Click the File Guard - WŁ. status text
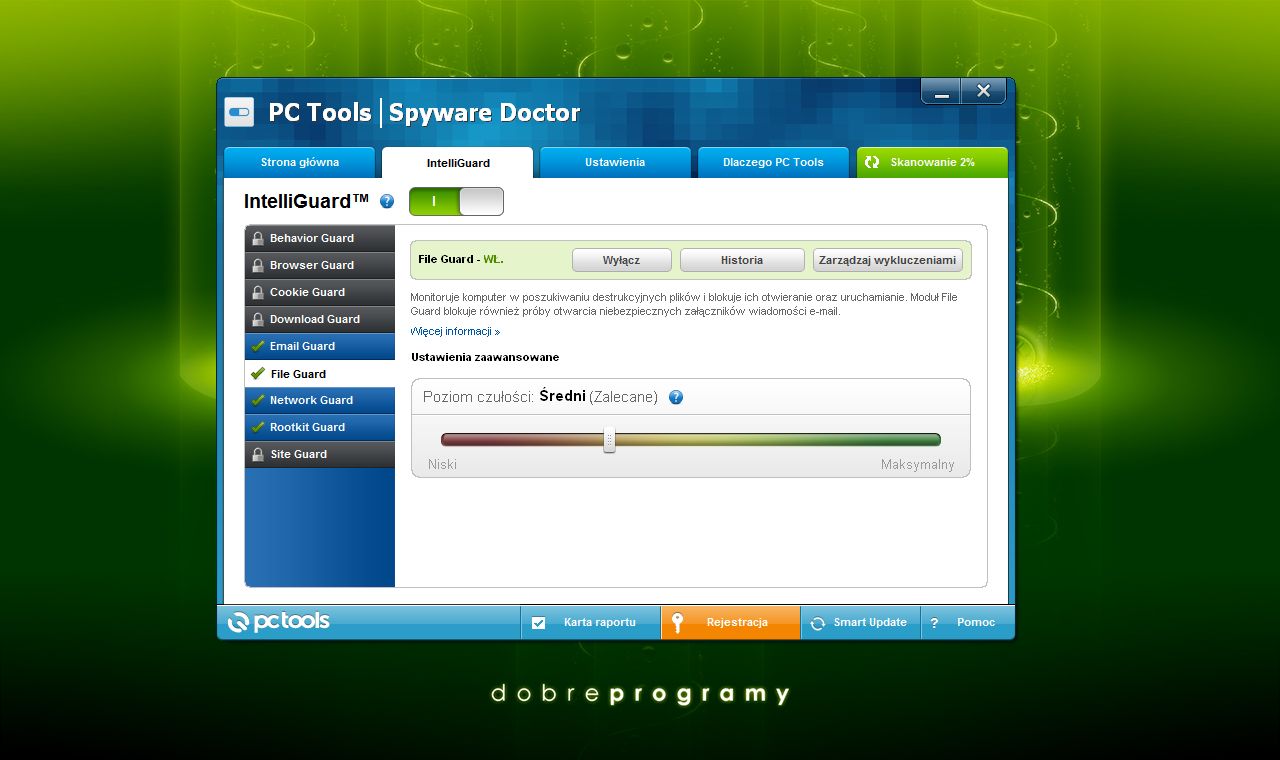Image resolution: width=1280 pixels, height=760 pixels. click(x=461, y=259)
